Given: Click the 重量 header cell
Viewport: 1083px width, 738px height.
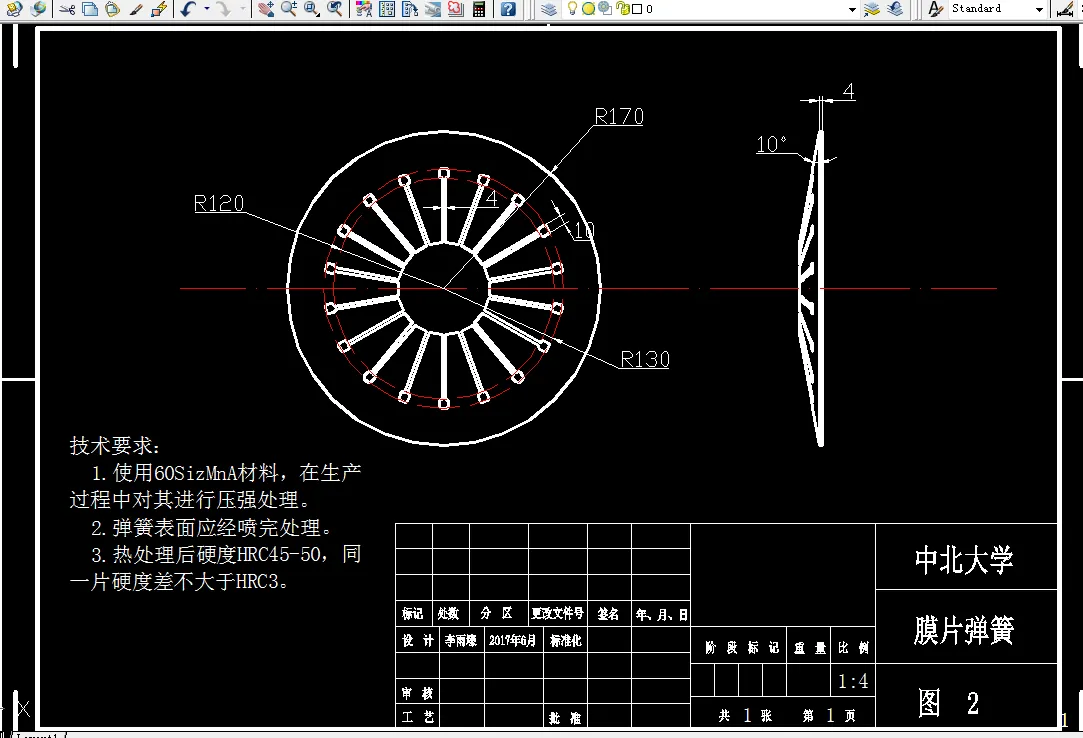Looking at the screenshot, I should click(x=809, y=648).
